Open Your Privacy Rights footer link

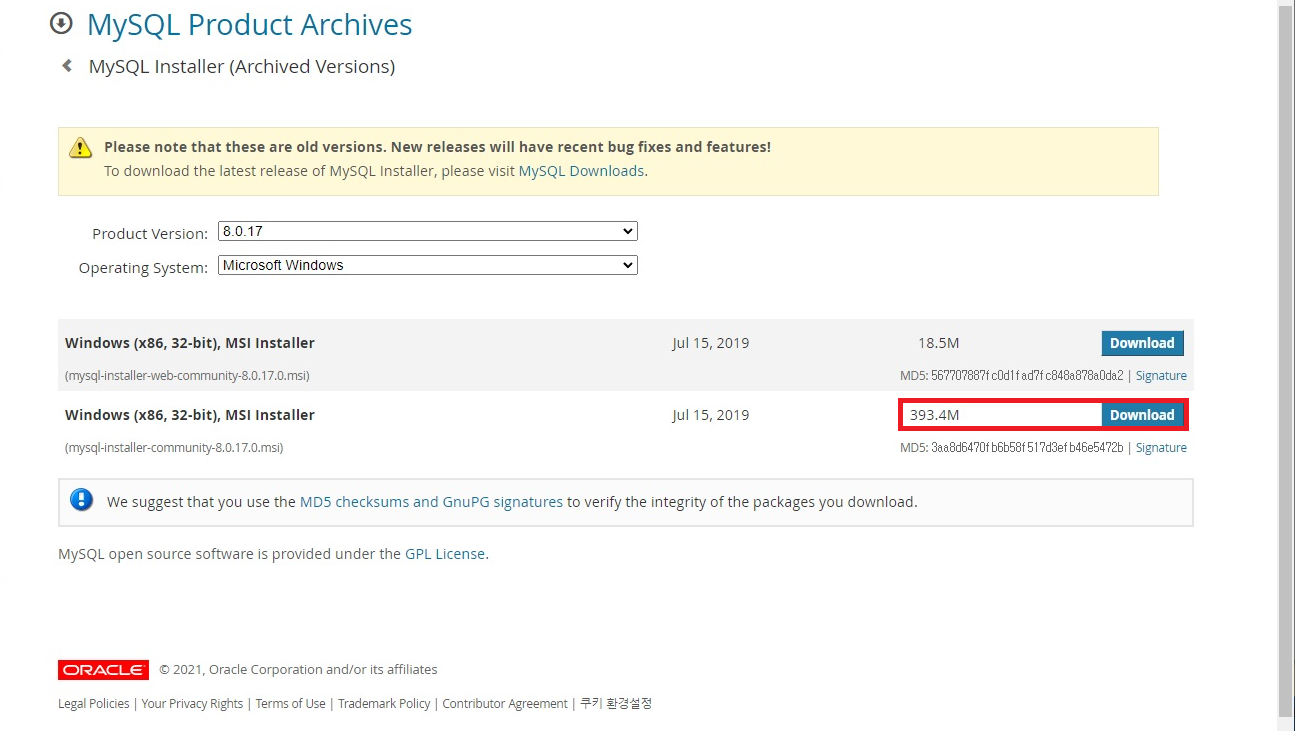pyautogui.click(x=192, y=704)
